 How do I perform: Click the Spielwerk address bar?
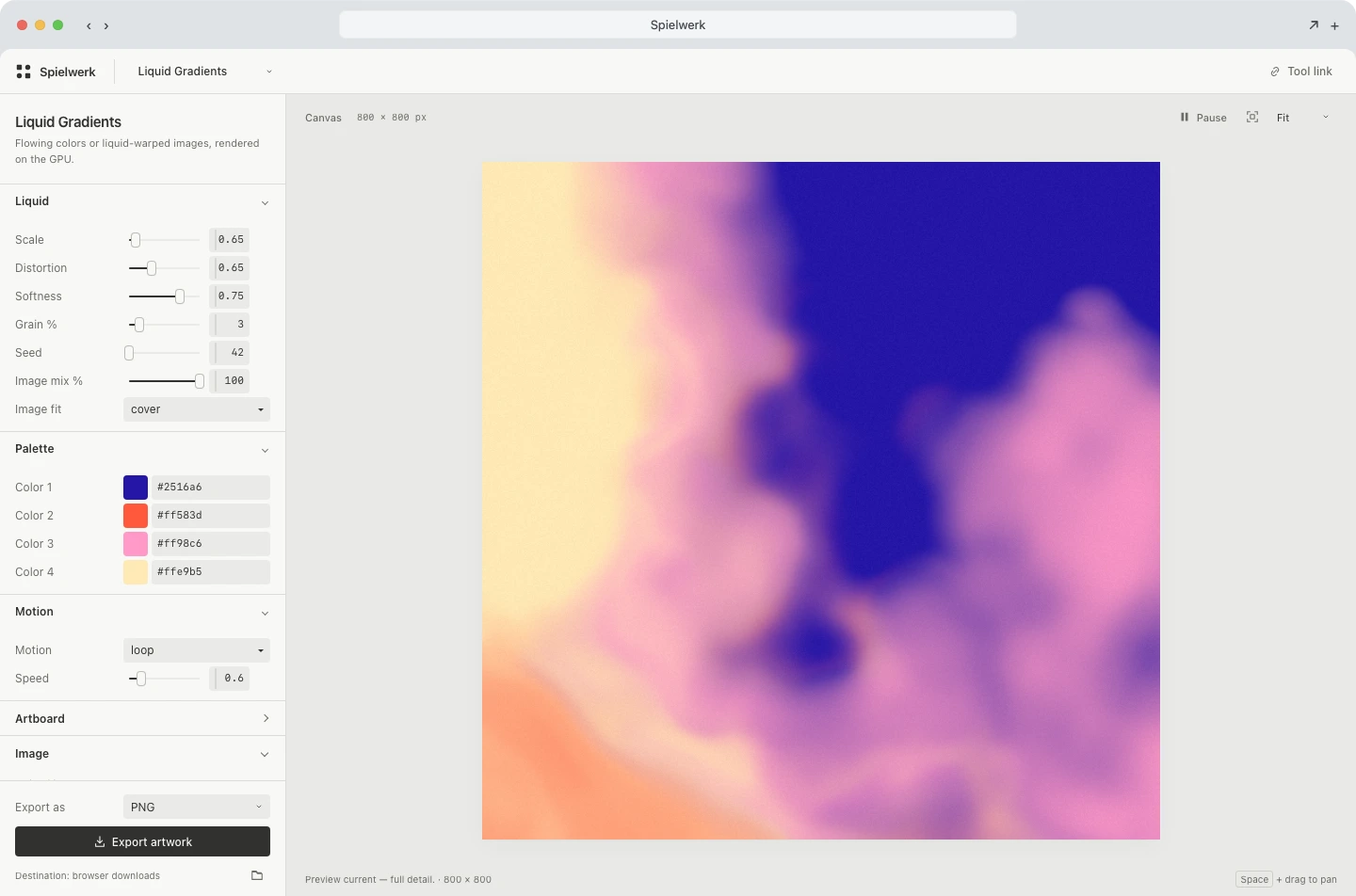[678, 24]
